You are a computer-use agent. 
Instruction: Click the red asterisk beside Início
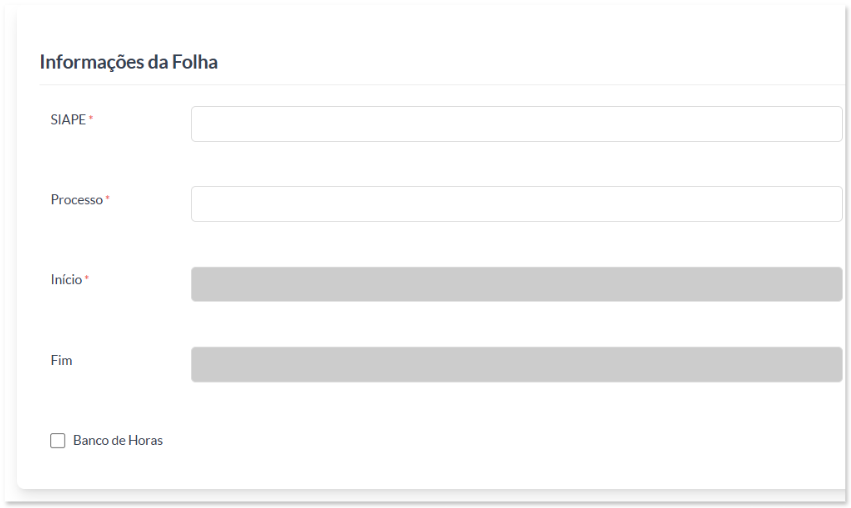coord(86,277)
